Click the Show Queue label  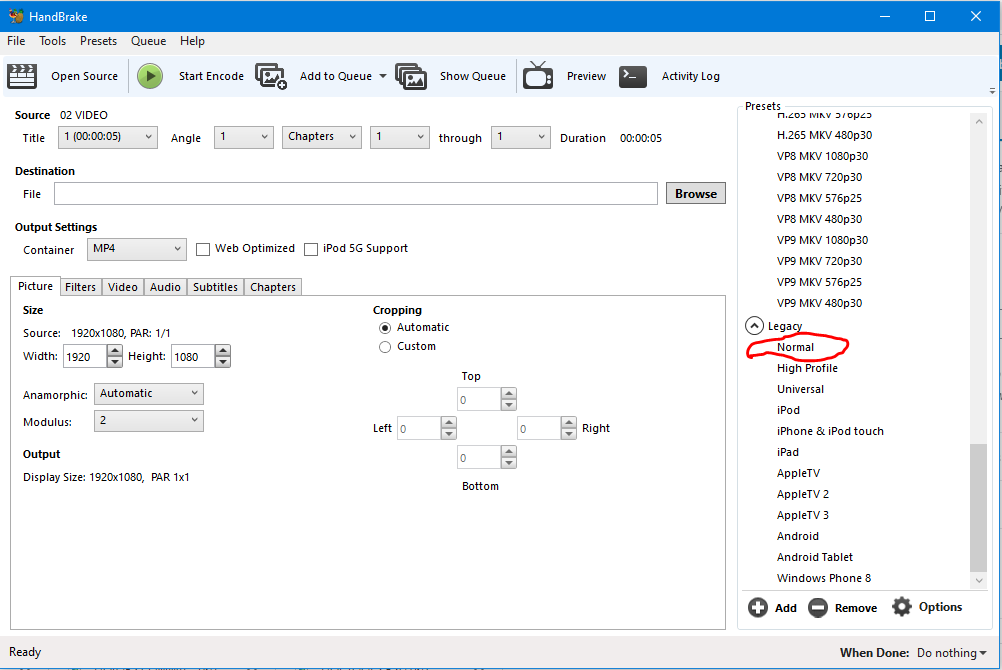(473, 76)
